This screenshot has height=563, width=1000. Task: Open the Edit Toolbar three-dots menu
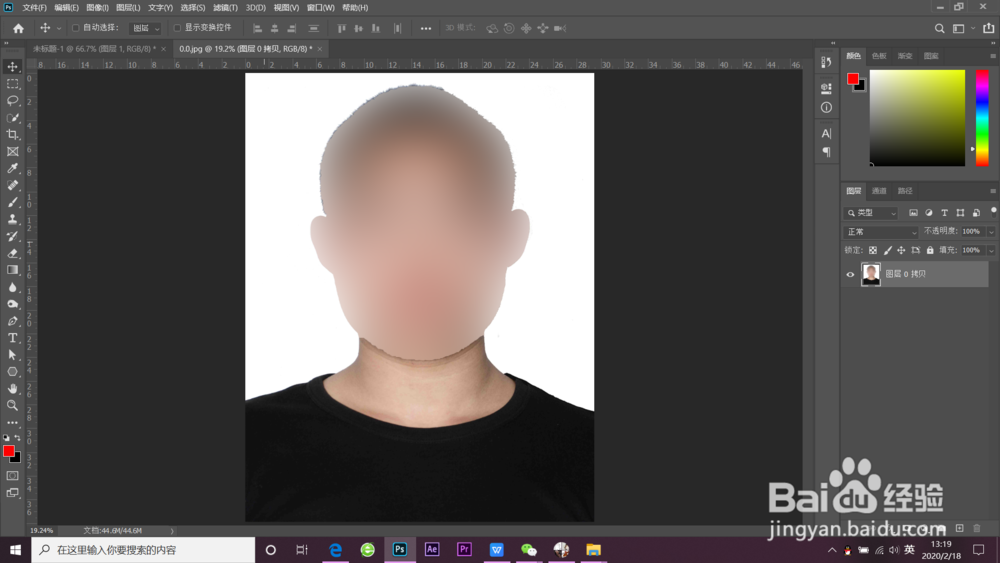[x=12, y=422]
